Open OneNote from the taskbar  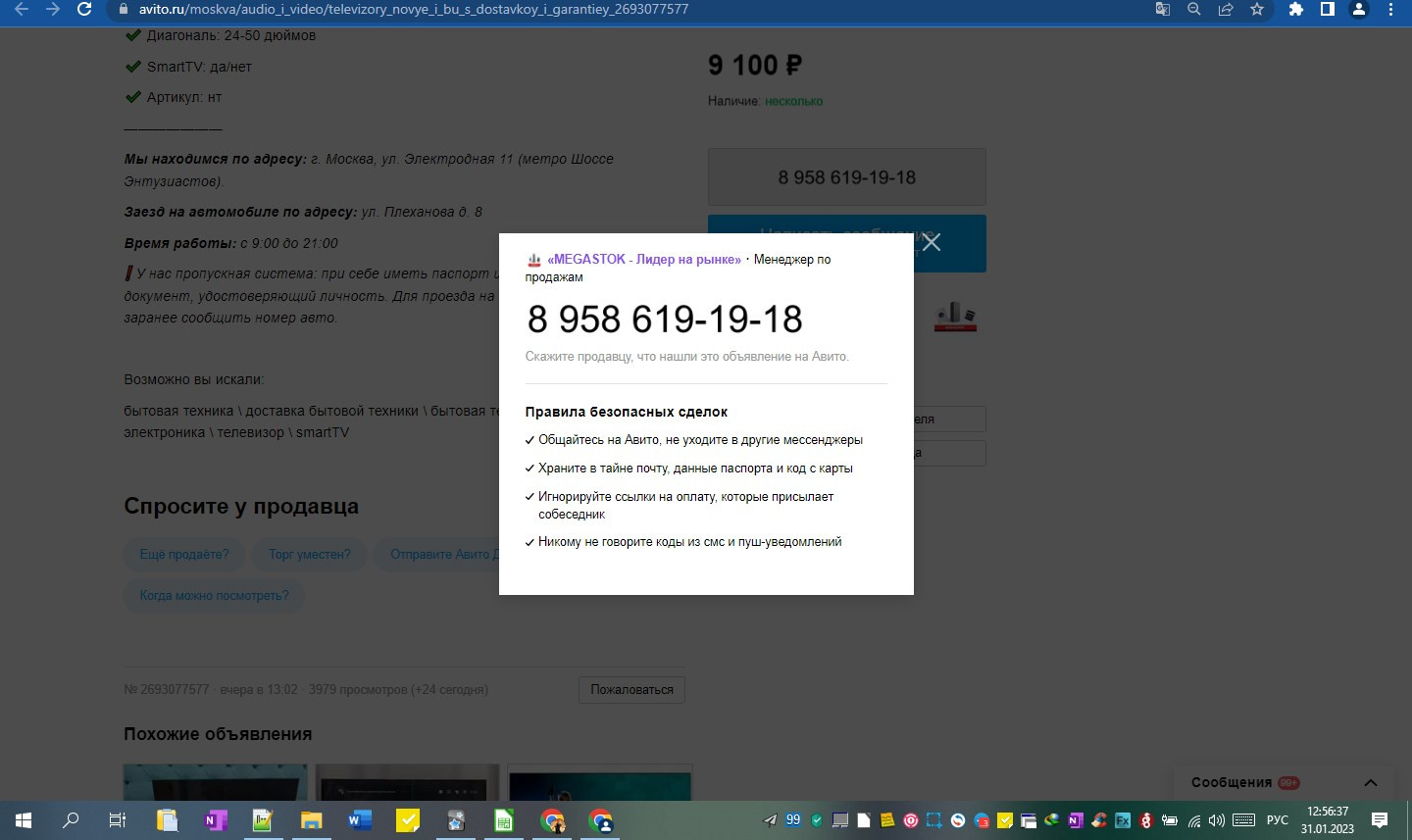pos(216,820)
